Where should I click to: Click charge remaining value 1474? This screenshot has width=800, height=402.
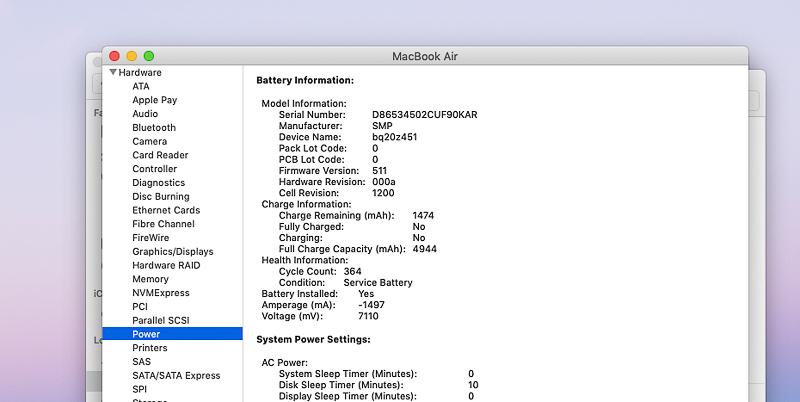click(x=423, y=216)
